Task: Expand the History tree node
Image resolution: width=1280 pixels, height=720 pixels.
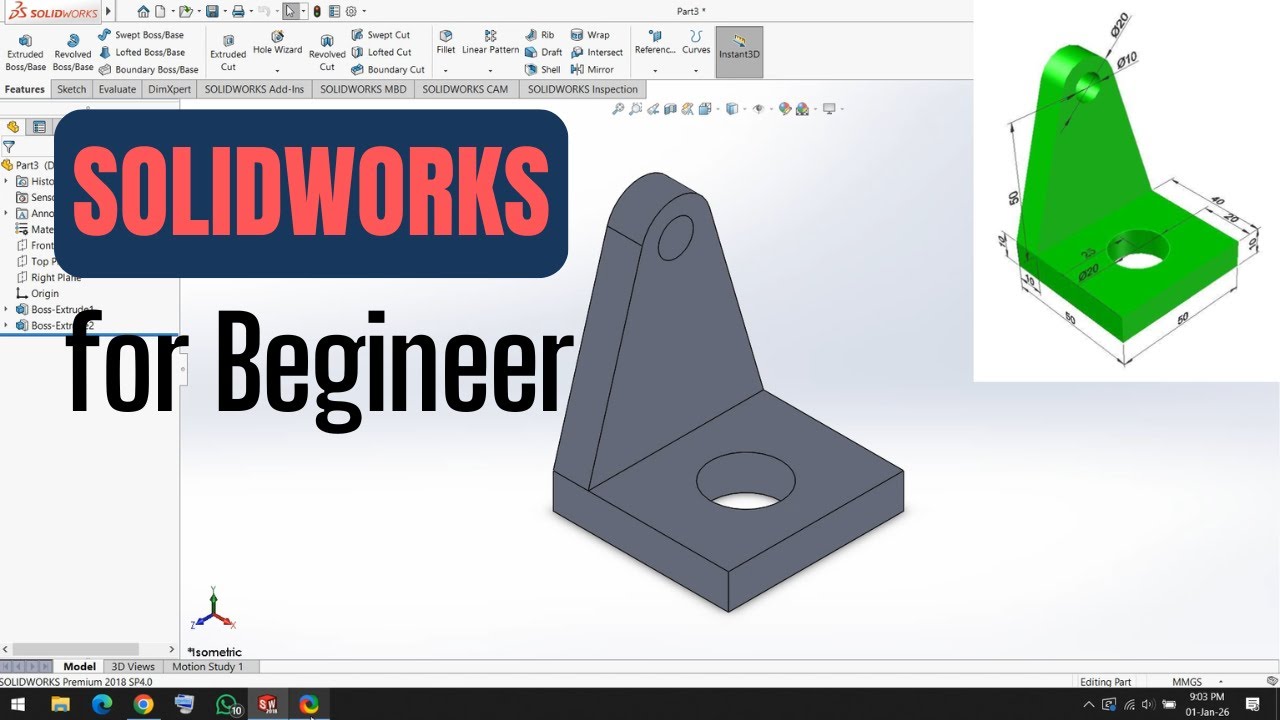Action: pyautogui.click(x=7, y=182)
